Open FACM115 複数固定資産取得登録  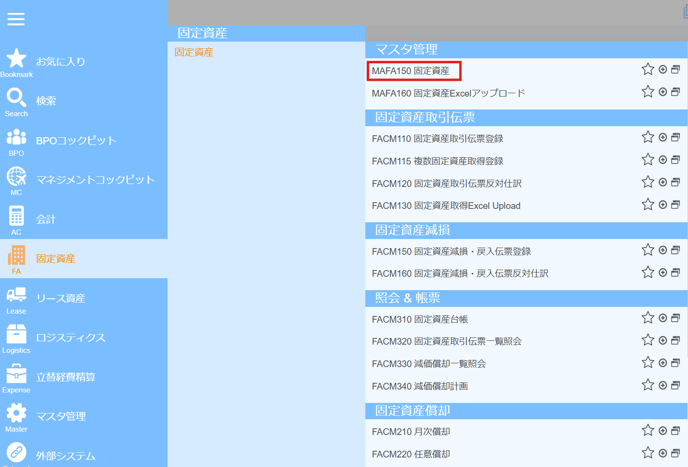pyautogui.click(x=437, y=161)
